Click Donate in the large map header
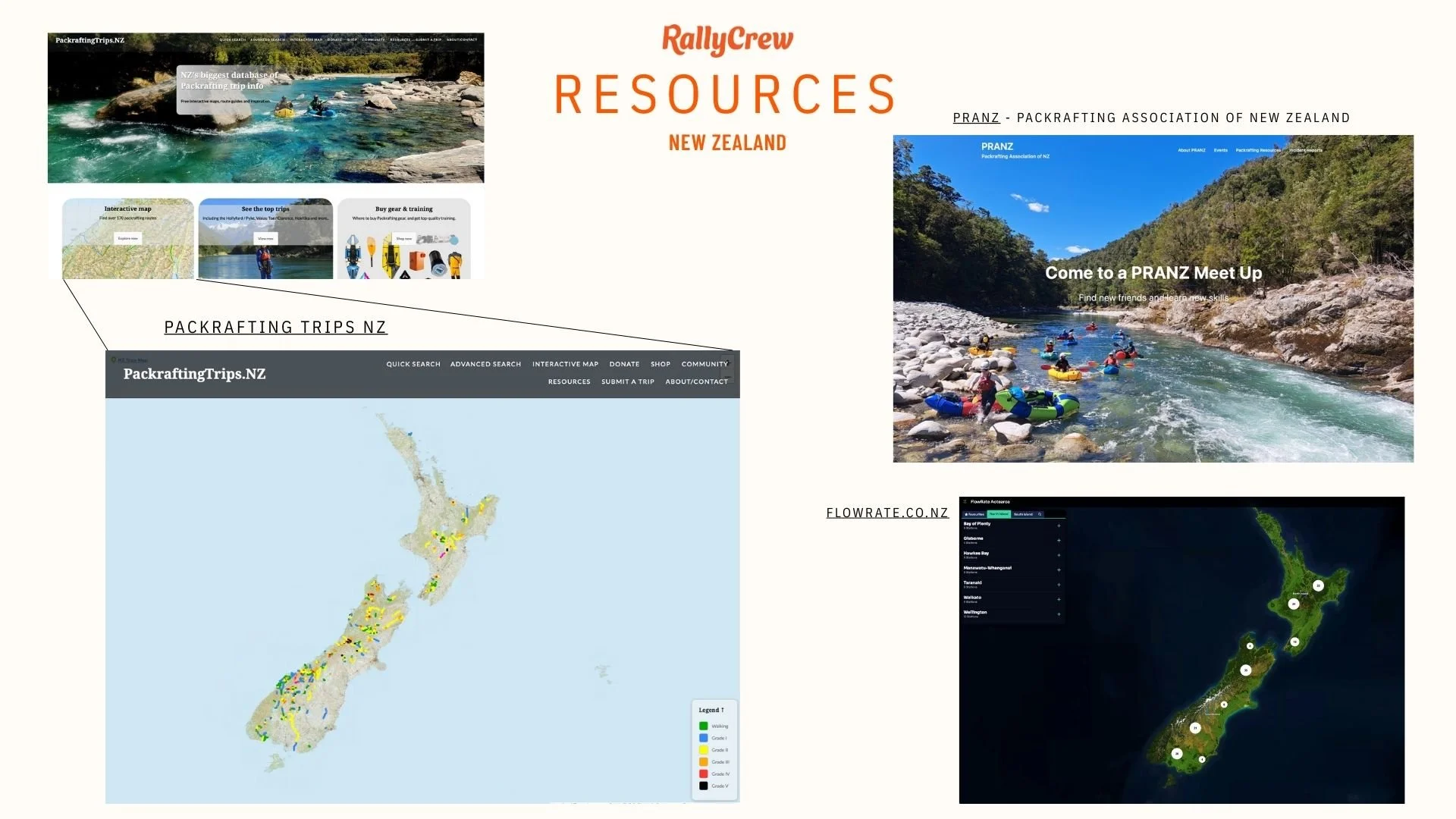This screenshot has height=819, width=1456. click(x=624, y=364)
